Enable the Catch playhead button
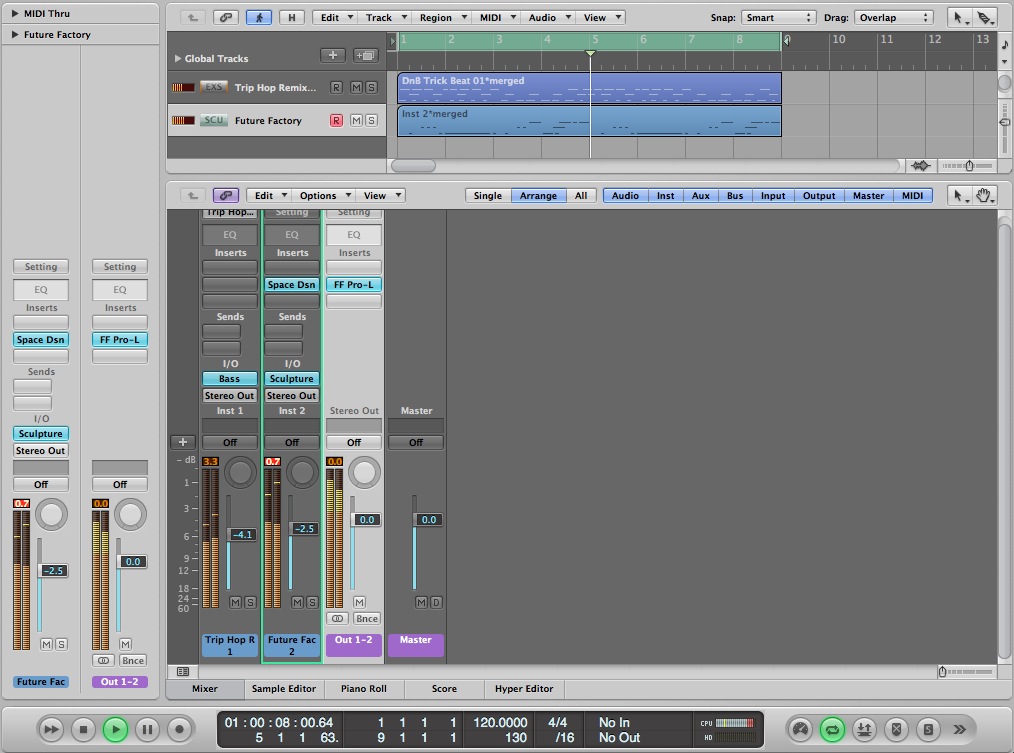 point(260,17)
